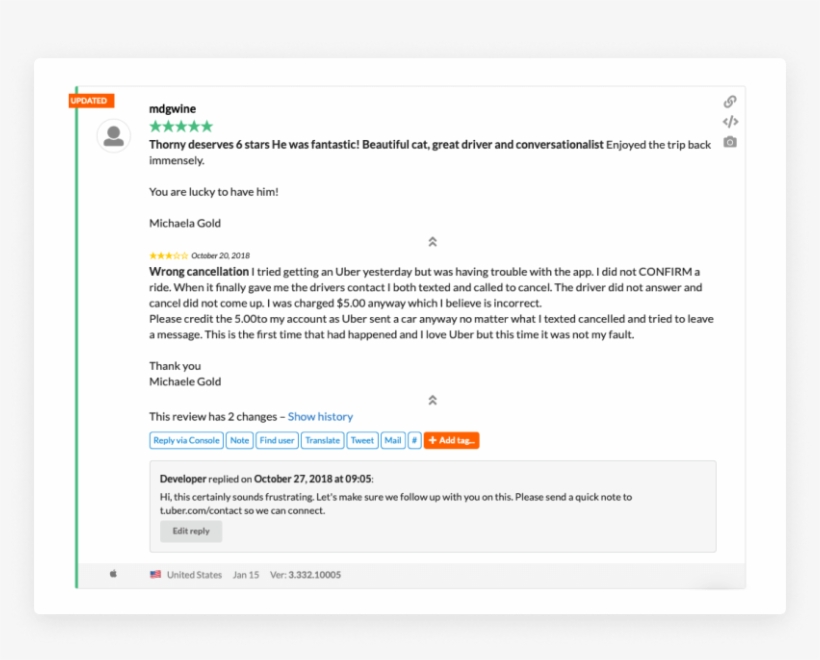Open the orange Add tag dropdown
This screenshot has width=820, height=660.
451,440
